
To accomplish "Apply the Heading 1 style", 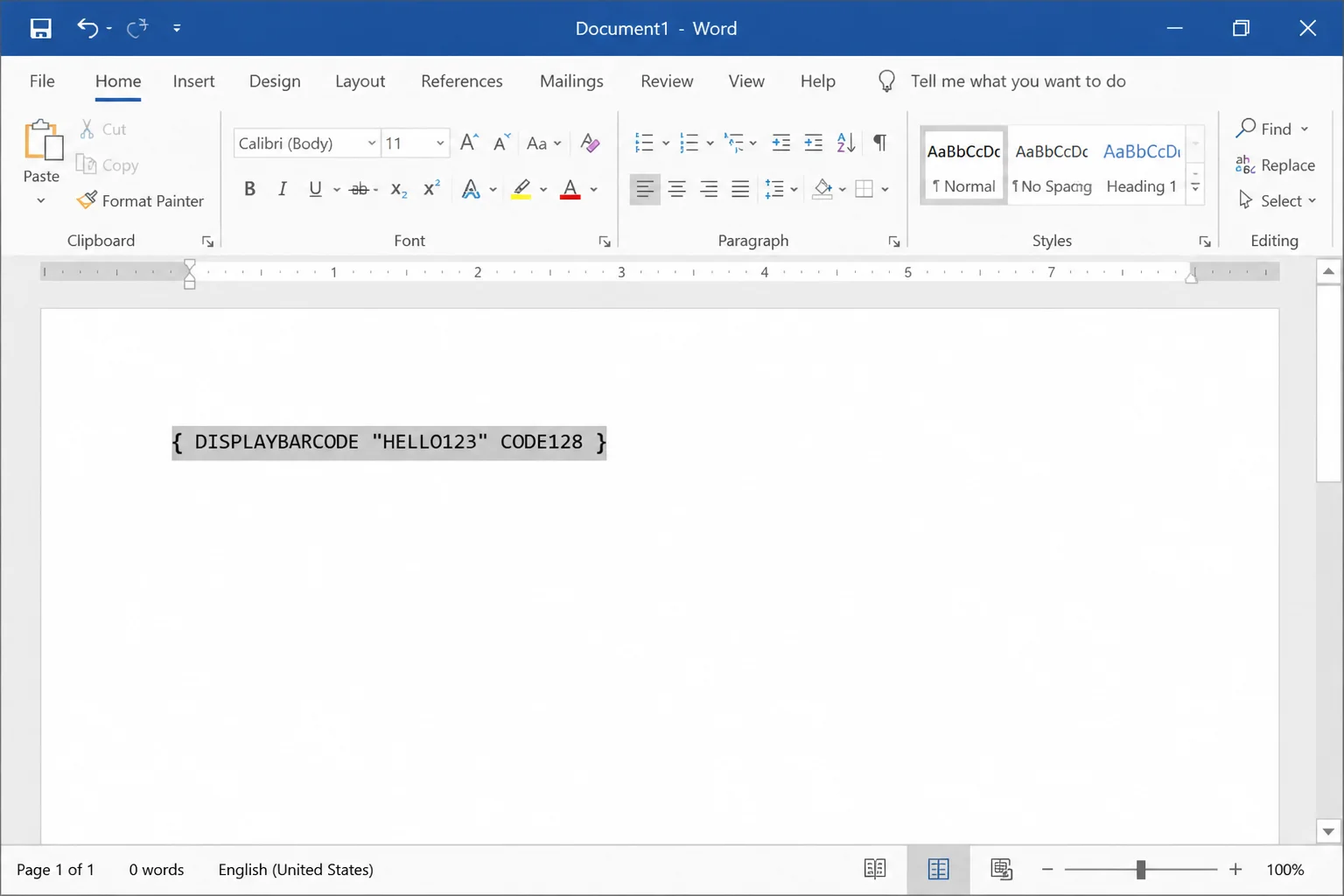I will 1142,166.
